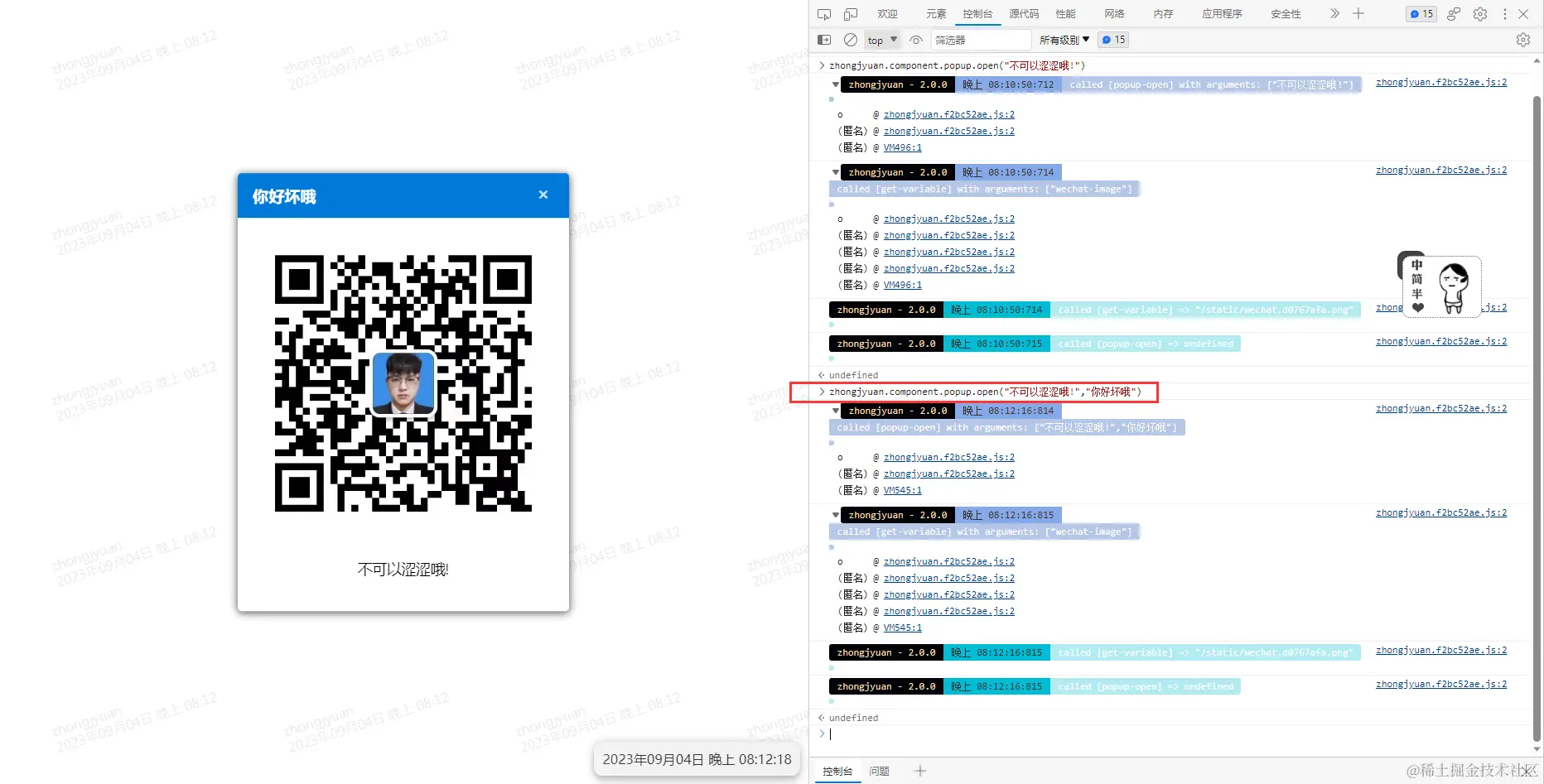This screenshot has height=784, width=1544.
Task: Select the 控制台 tab in top bar
Action: point(977,14)
